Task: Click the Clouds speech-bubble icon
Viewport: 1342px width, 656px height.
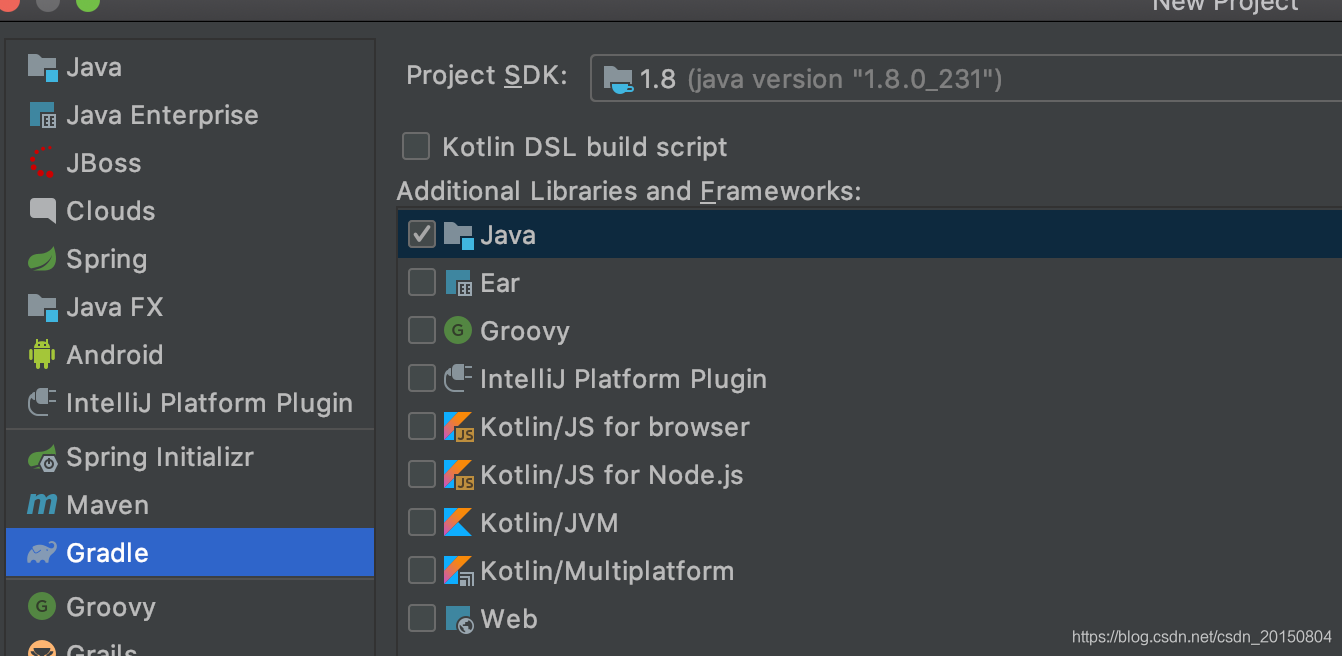Action: click(42, 211)
